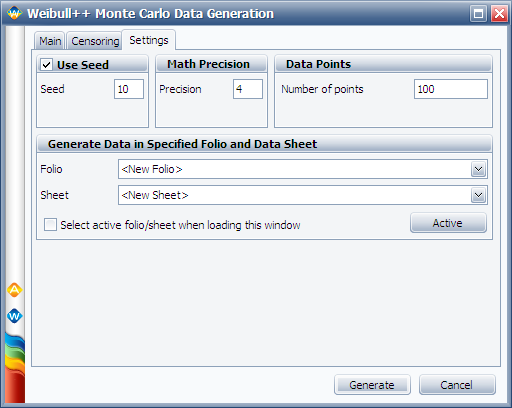Enable select active folio/sheet when loading

click(50, 225)
